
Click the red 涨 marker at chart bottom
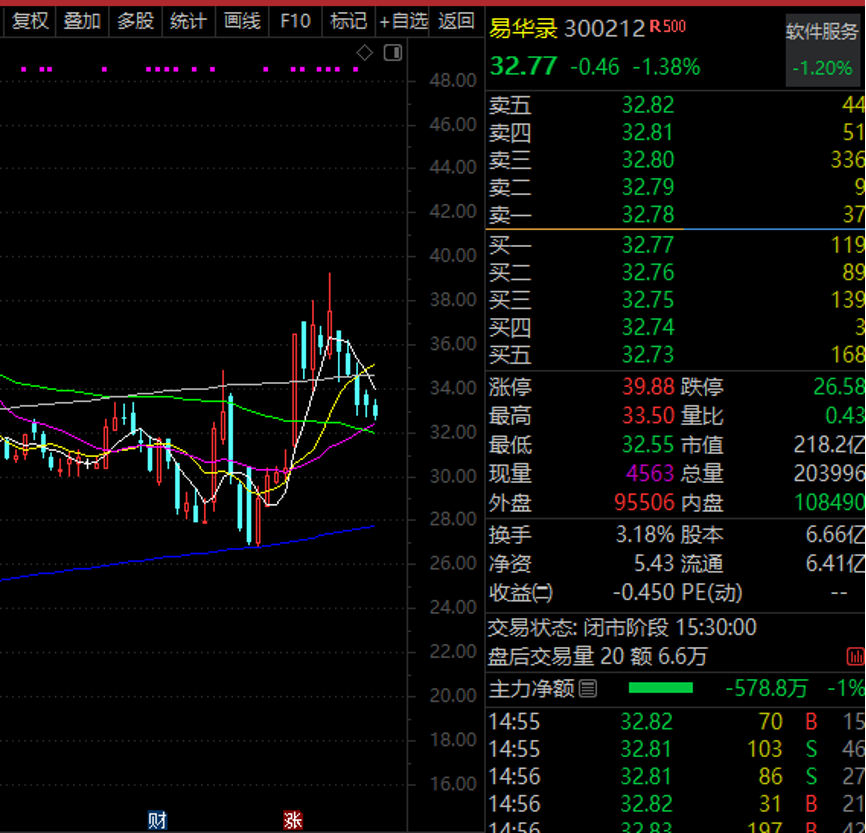293,820
